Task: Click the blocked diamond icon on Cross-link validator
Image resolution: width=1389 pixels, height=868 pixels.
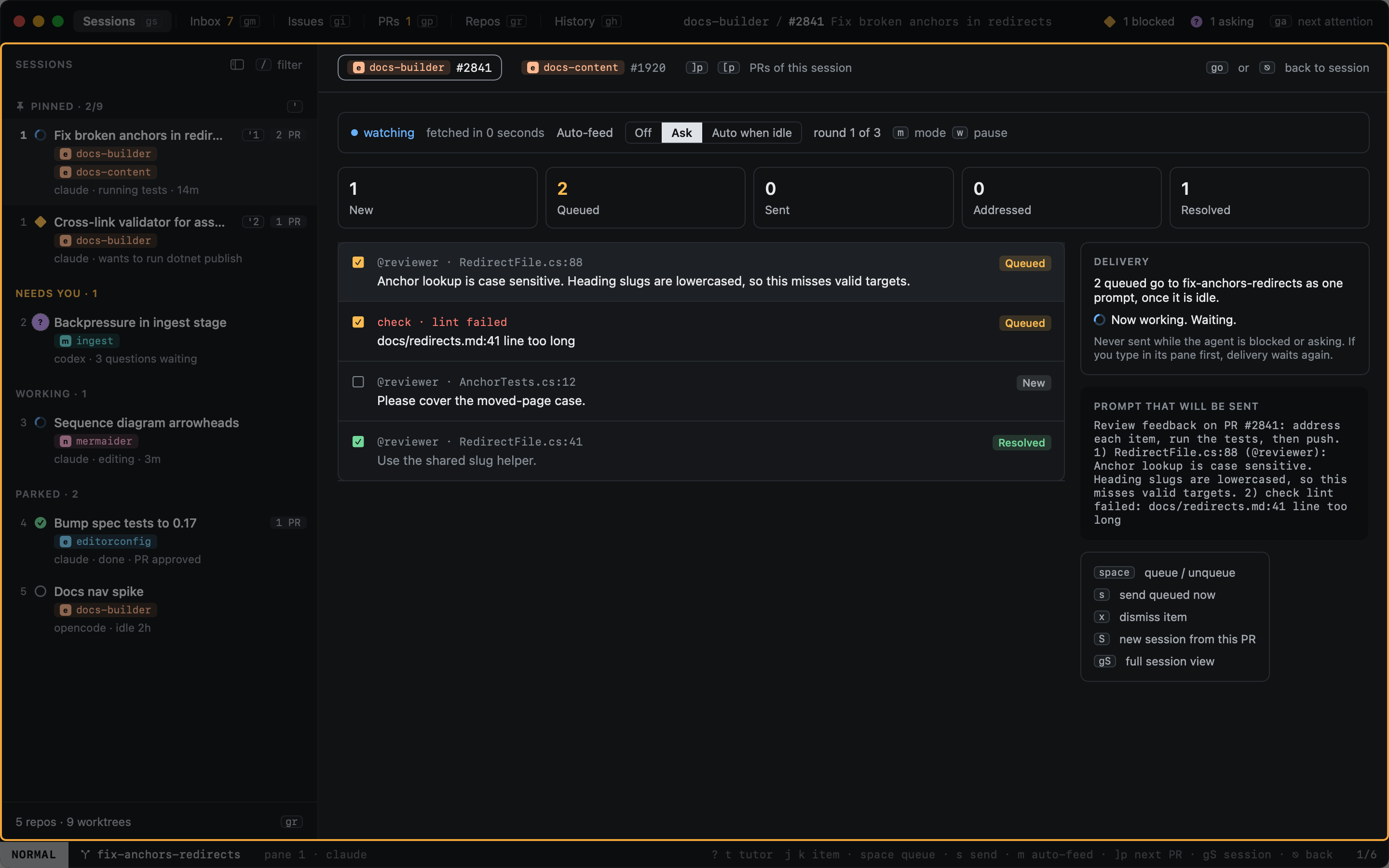Action: [x=40, y=222]
